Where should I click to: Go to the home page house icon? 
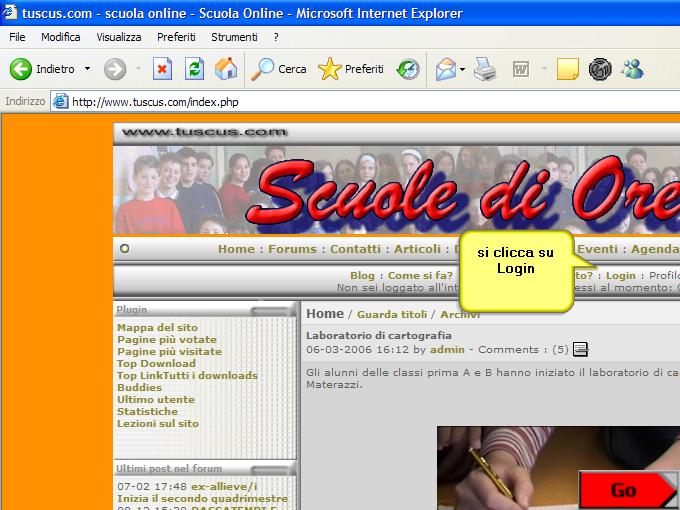[226, 69]
